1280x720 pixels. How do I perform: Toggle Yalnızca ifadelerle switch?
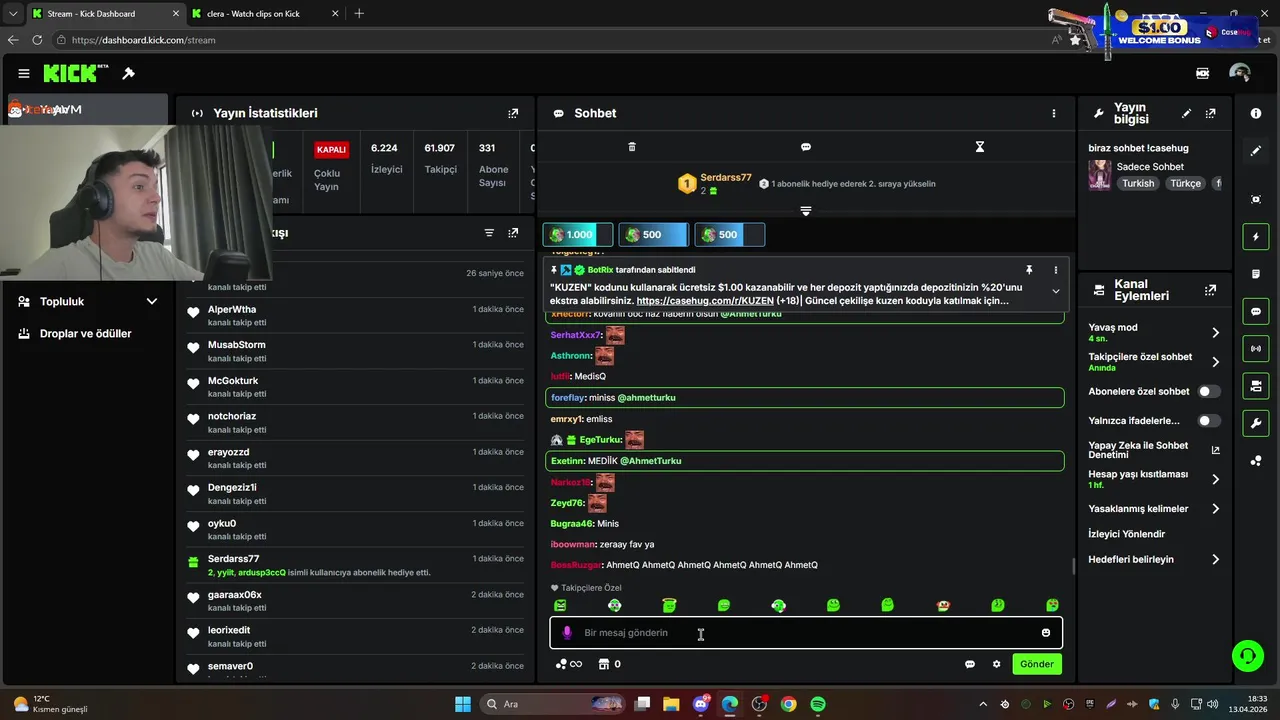pyautogui.click(x=1209, y=421)
